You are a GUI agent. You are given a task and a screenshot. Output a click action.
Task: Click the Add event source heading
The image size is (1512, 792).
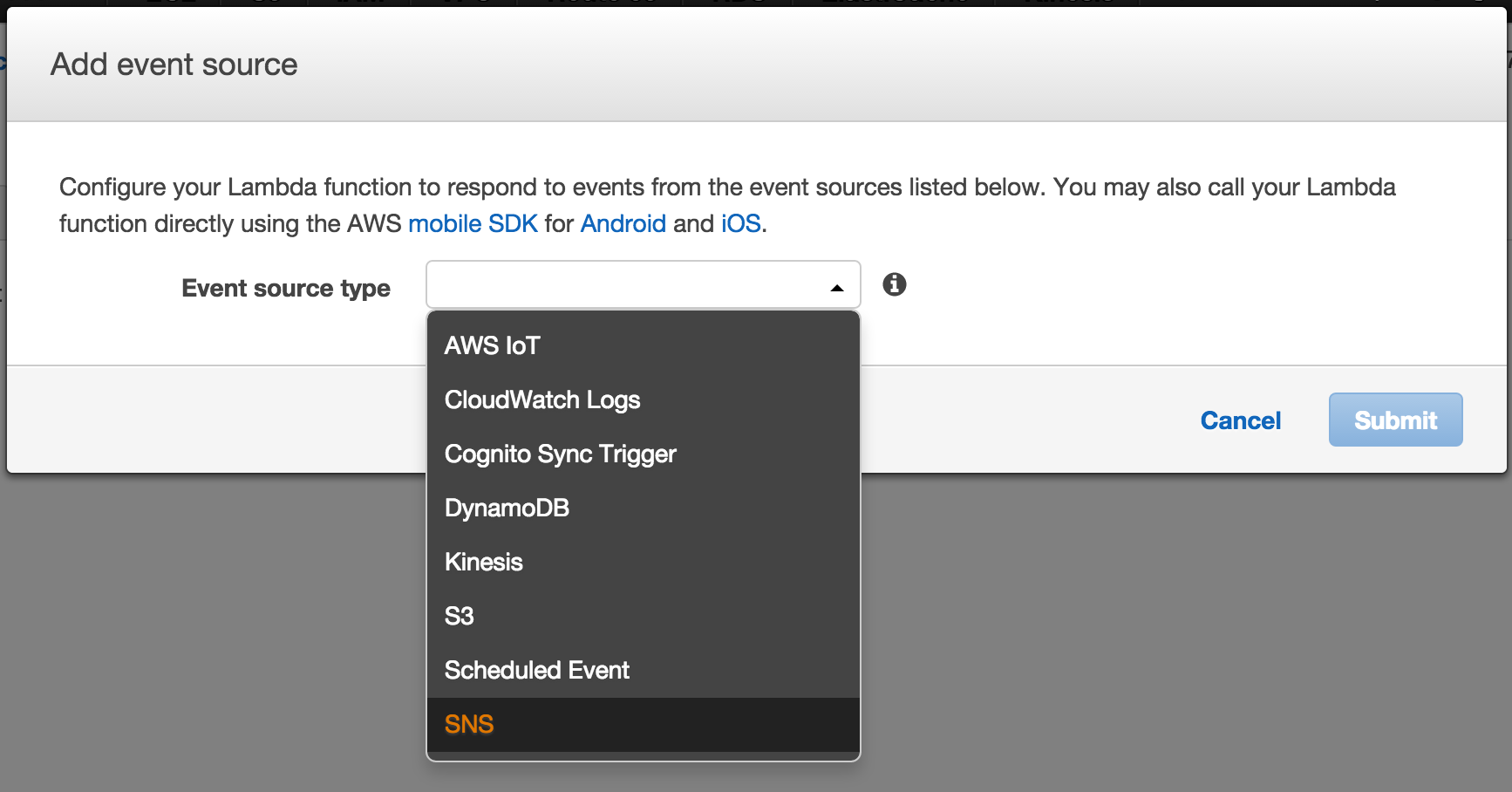tap(174, 65)
